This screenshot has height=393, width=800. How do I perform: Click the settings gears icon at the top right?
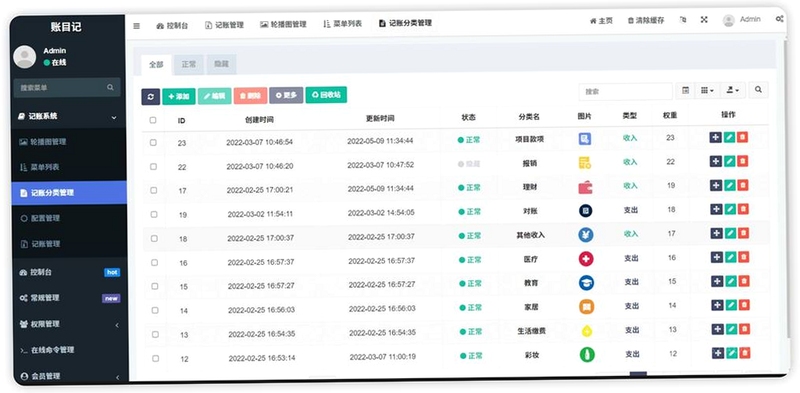780,19
